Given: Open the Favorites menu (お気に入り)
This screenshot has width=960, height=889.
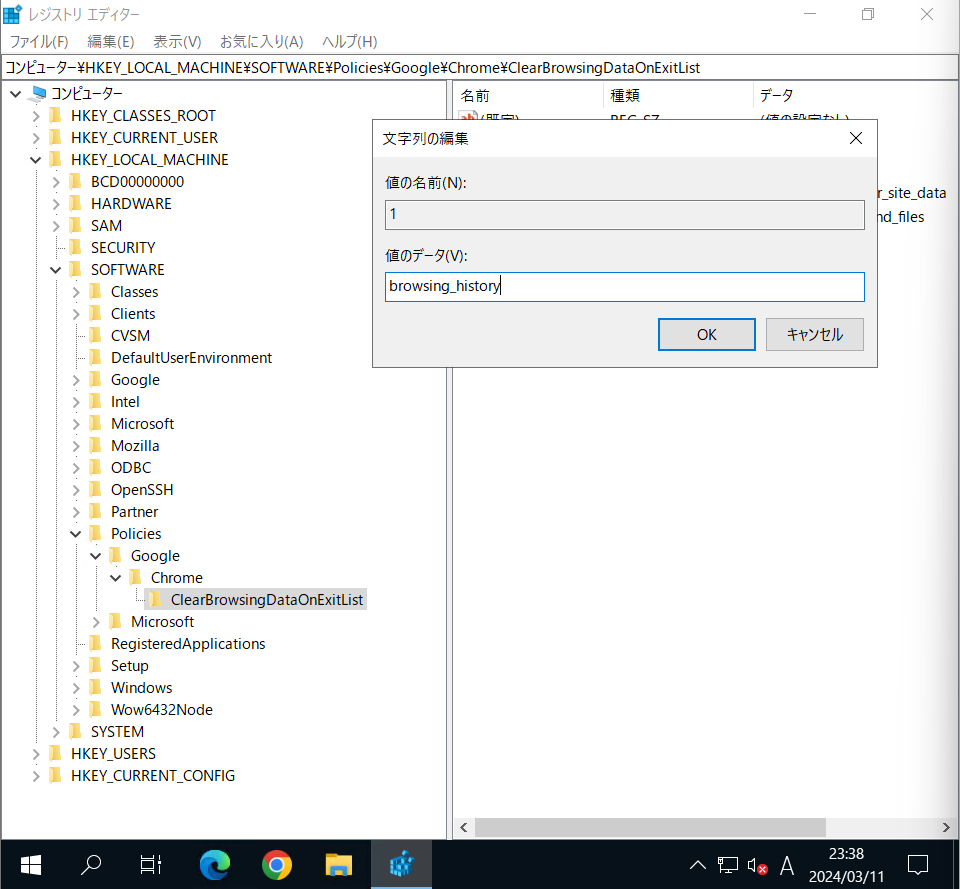Looking at the screenshot, I should point(261,42).
